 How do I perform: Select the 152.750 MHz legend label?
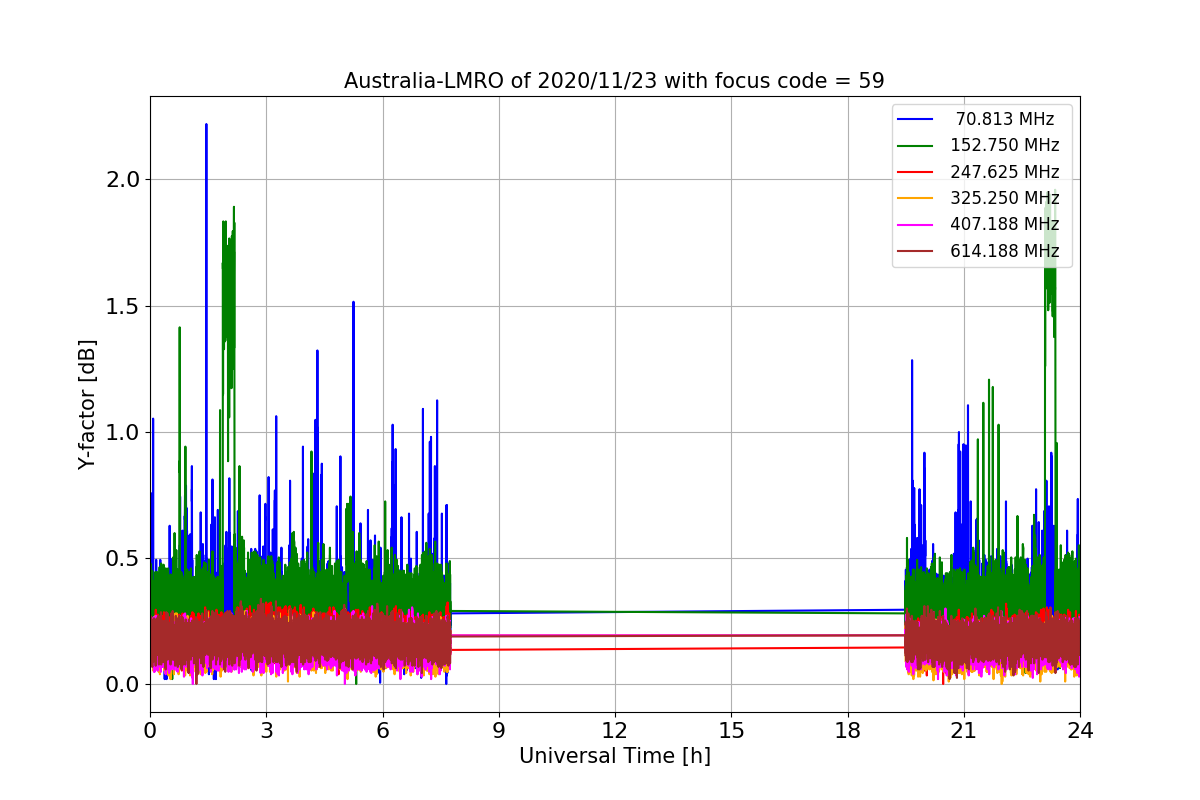pyautogui.click(x=1005, y=145)
